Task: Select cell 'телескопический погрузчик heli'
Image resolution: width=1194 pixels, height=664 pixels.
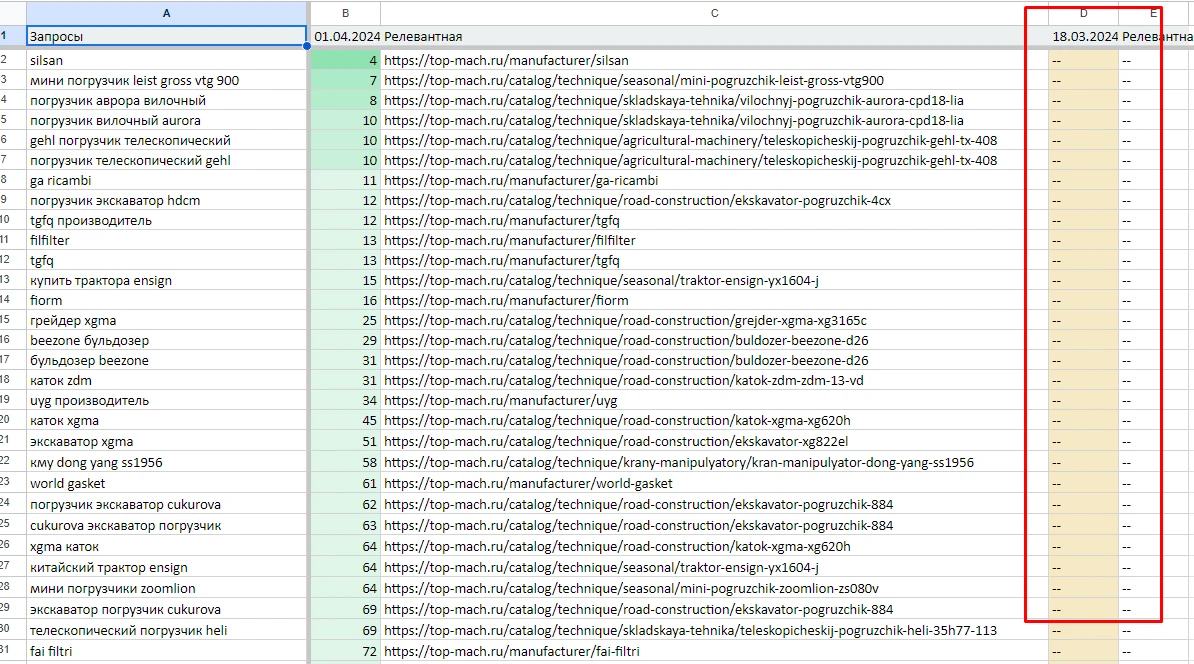Action: (166, 630)
